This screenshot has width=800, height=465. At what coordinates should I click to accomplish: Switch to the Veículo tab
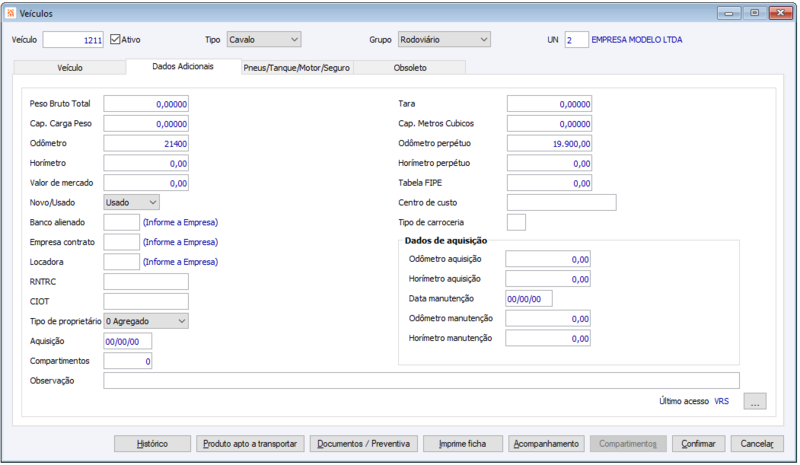[70, 67]
